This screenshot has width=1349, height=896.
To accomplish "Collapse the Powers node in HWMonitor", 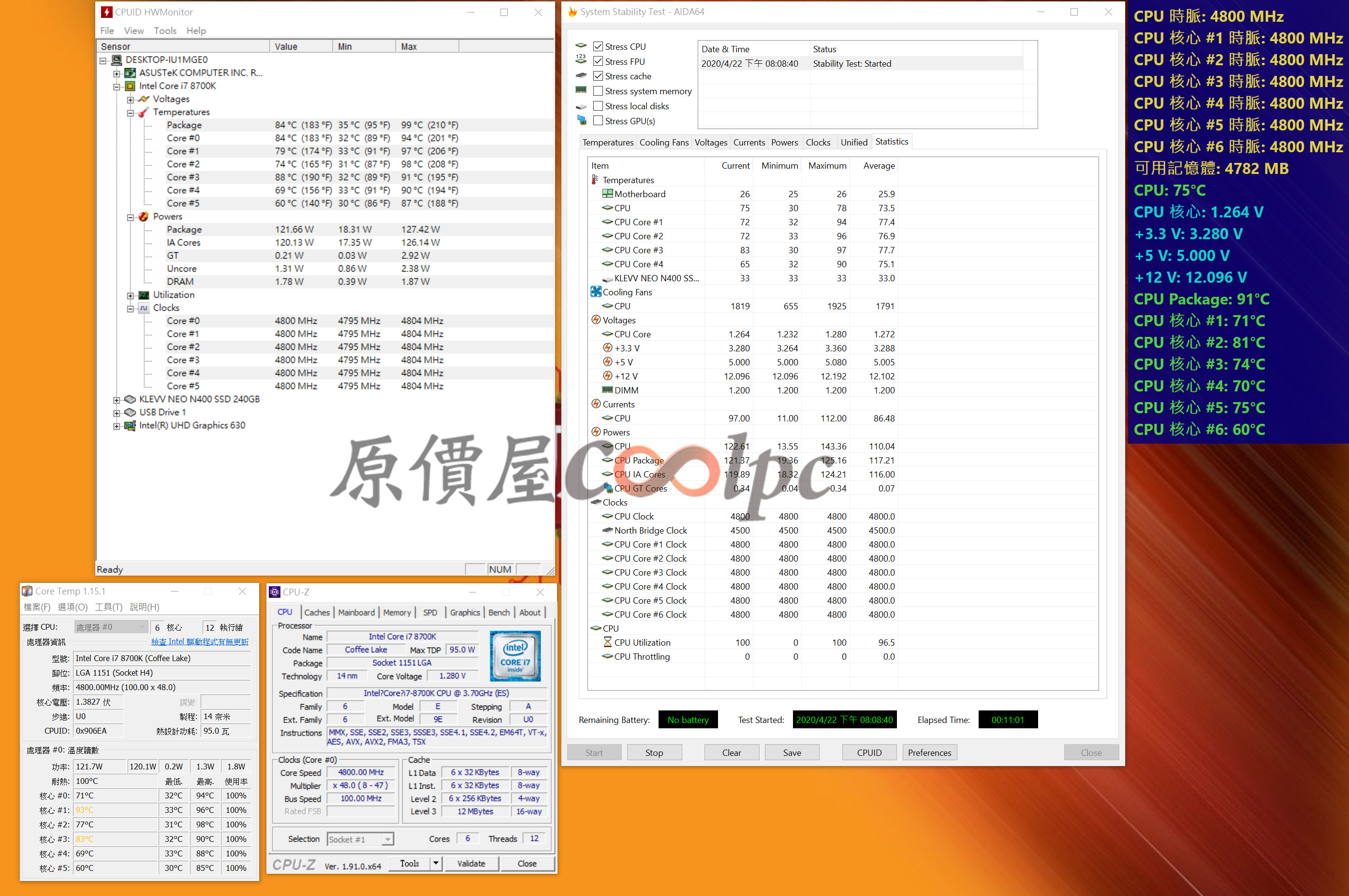I will click(131, 217).
